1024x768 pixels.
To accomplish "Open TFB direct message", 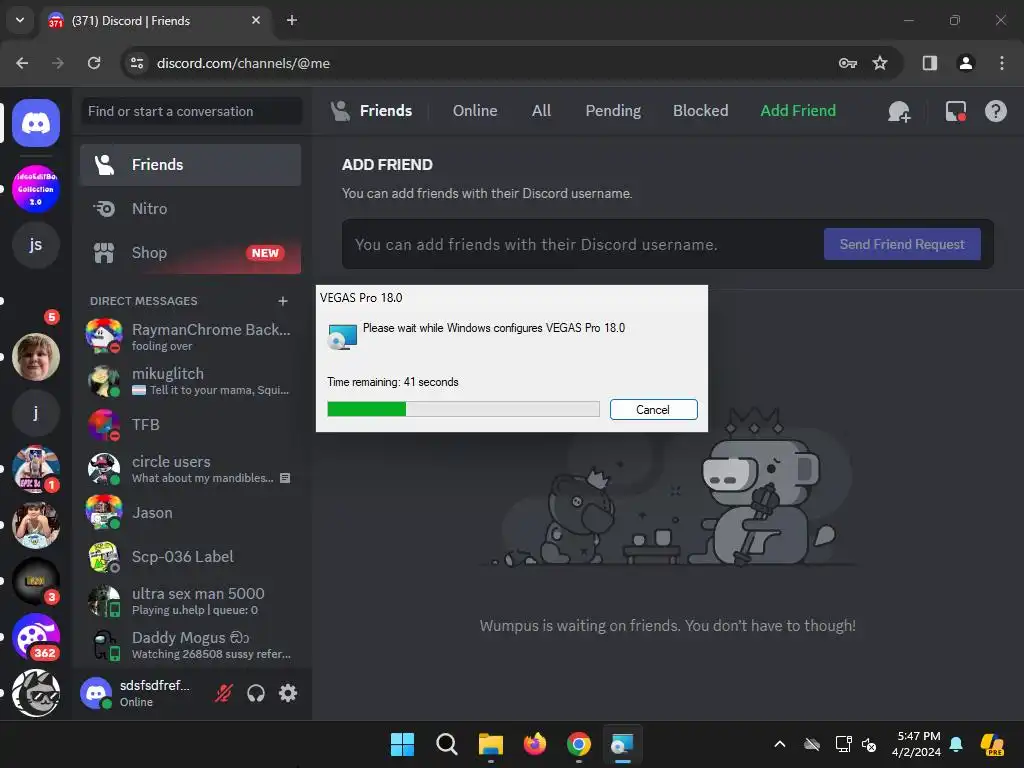I will coord(191,424).
